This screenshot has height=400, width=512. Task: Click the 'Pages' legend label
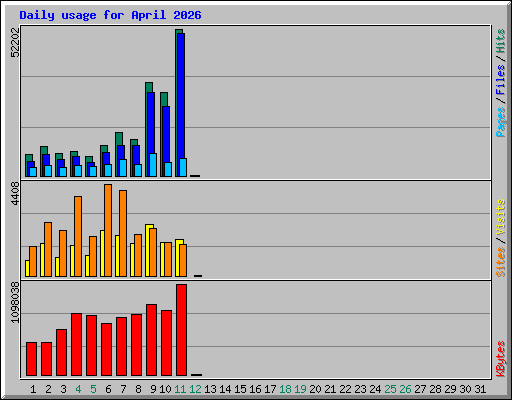500,122
